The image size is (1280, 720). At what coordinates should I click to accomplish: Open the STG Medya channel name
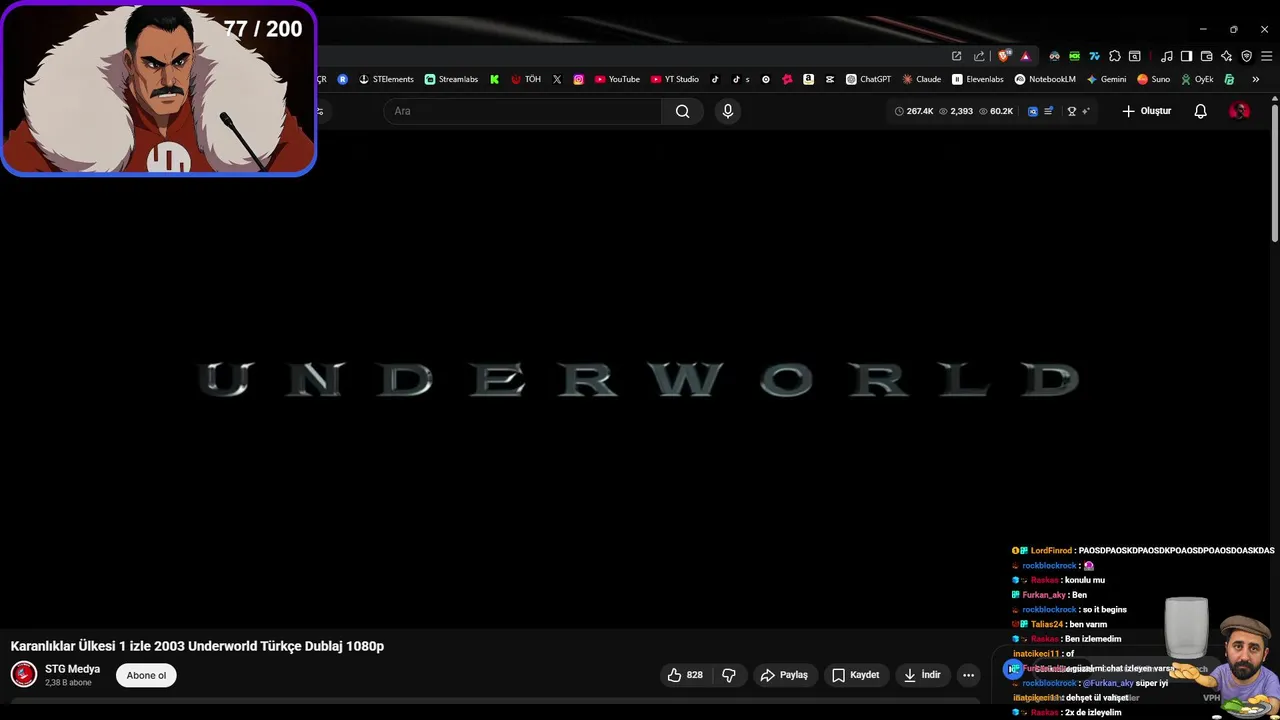[72, 669]
